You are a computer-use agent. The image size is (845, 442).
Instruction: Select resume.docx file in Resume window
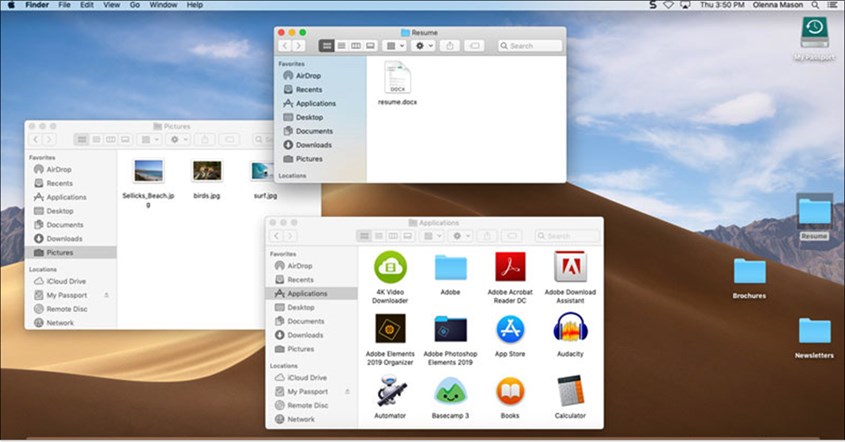398,78
